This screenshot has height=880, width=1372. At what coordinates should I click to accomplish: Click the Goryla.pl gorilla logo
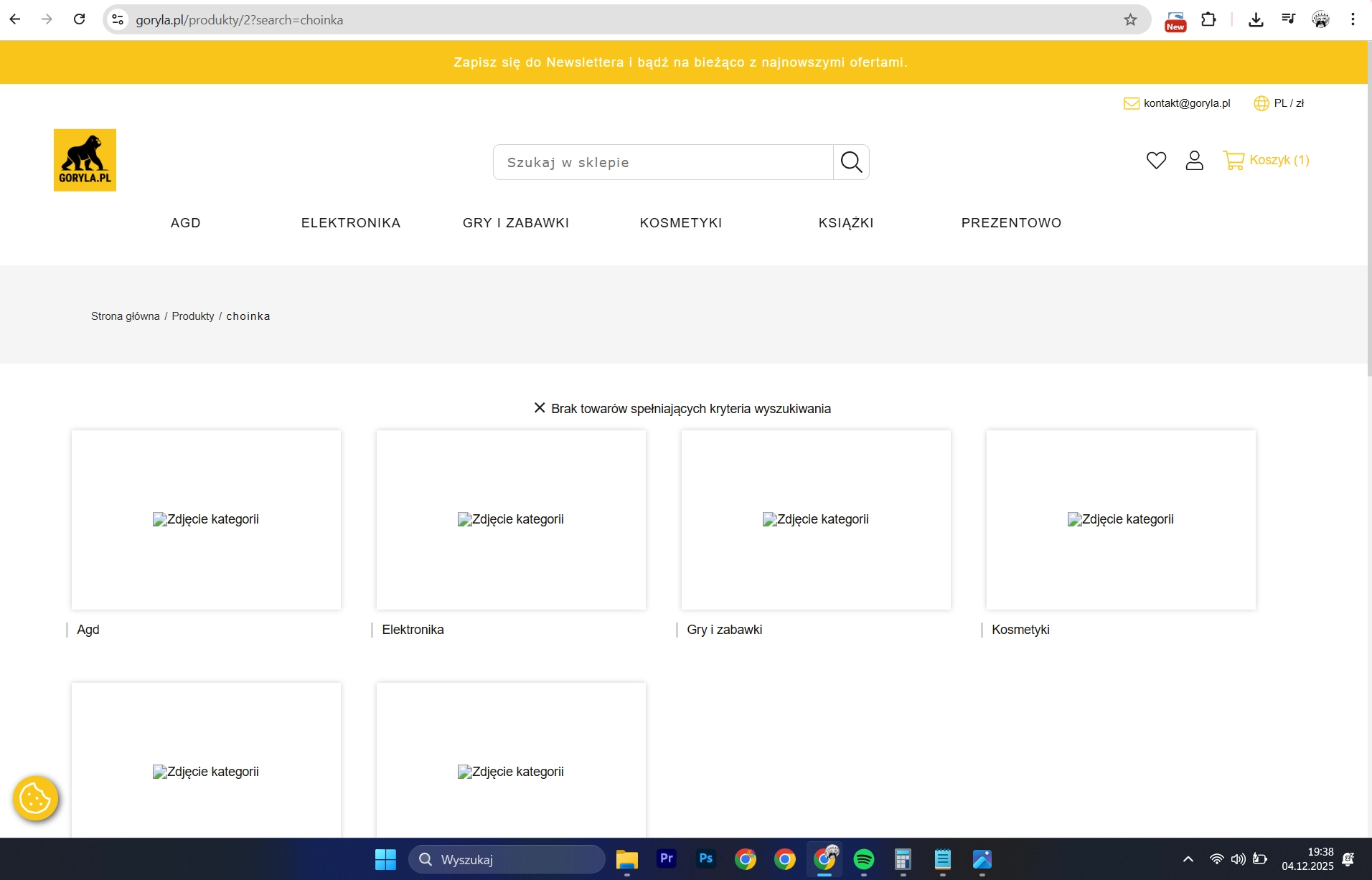(85, 160)
